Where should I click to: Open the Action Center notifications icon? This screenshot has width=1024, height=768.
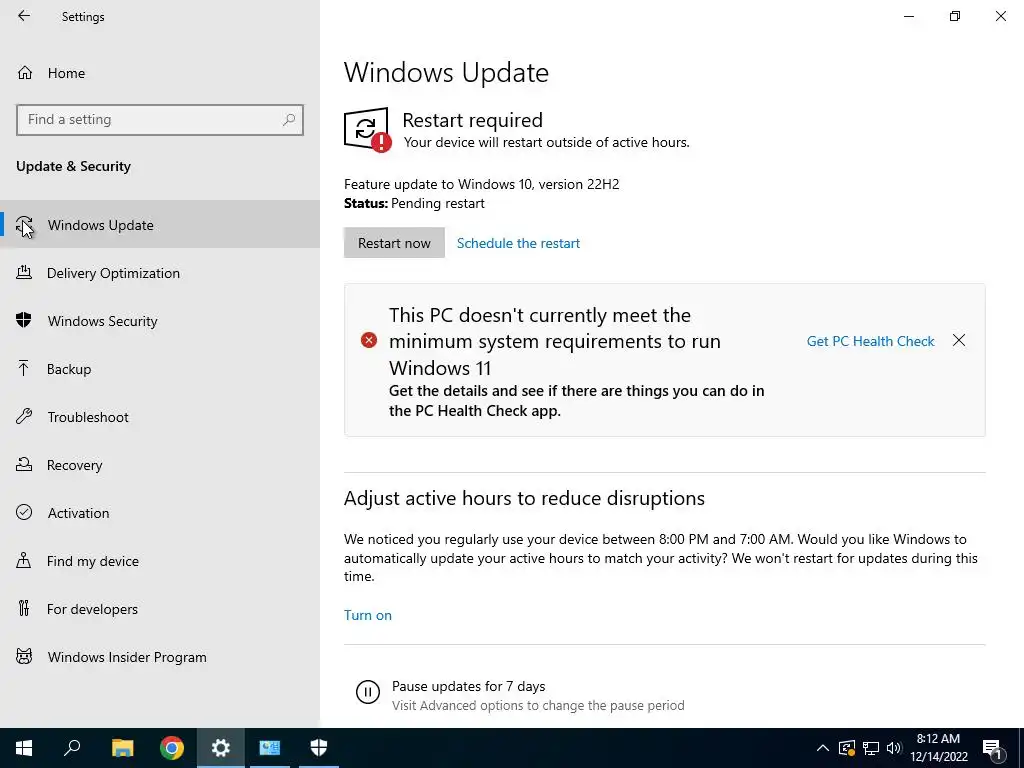[x=993, y=748]
